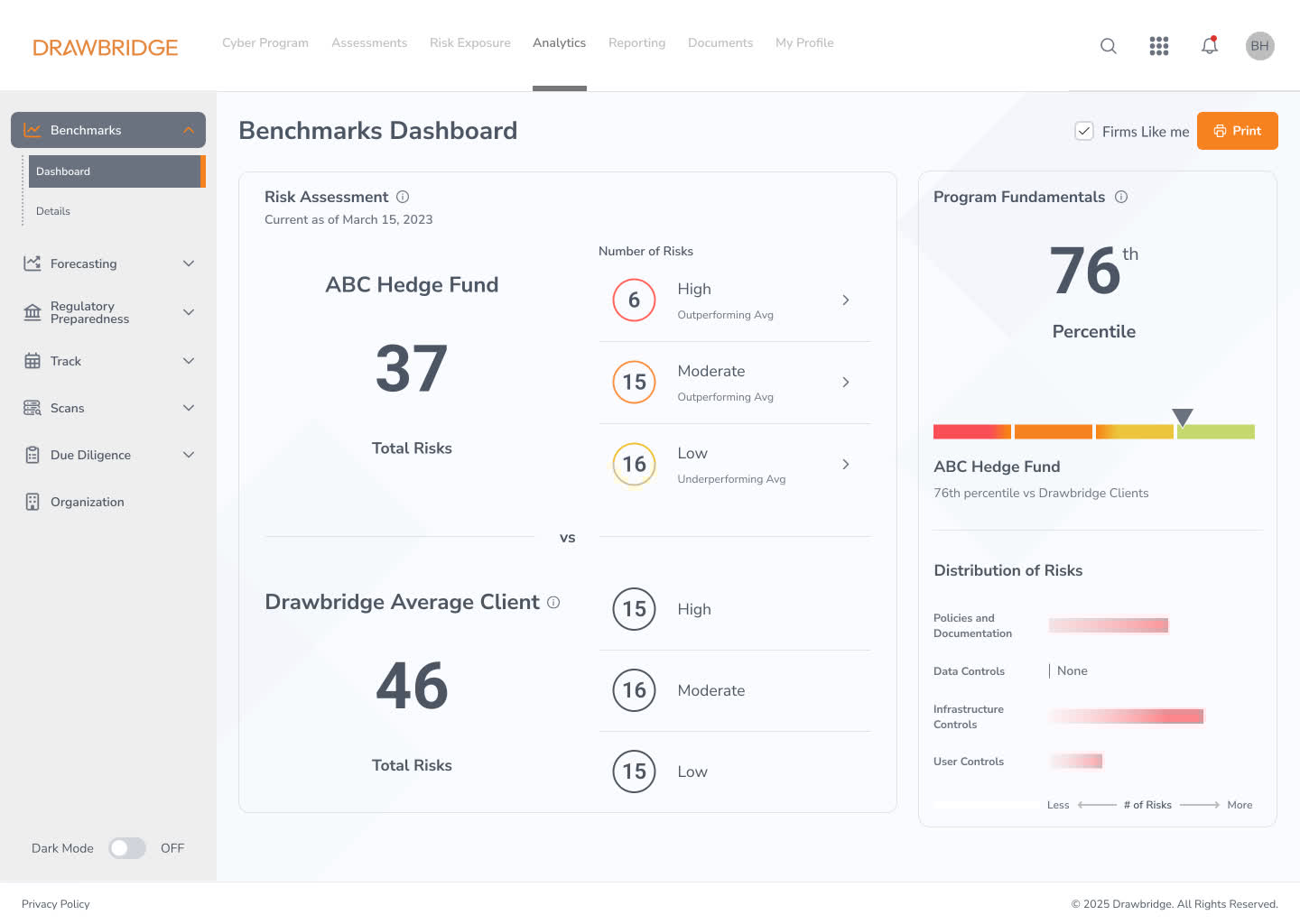The width and height of the screenshot is (1300, 924).
Task: Click the percentile marker on the color bar
Action: (1183, 417)
